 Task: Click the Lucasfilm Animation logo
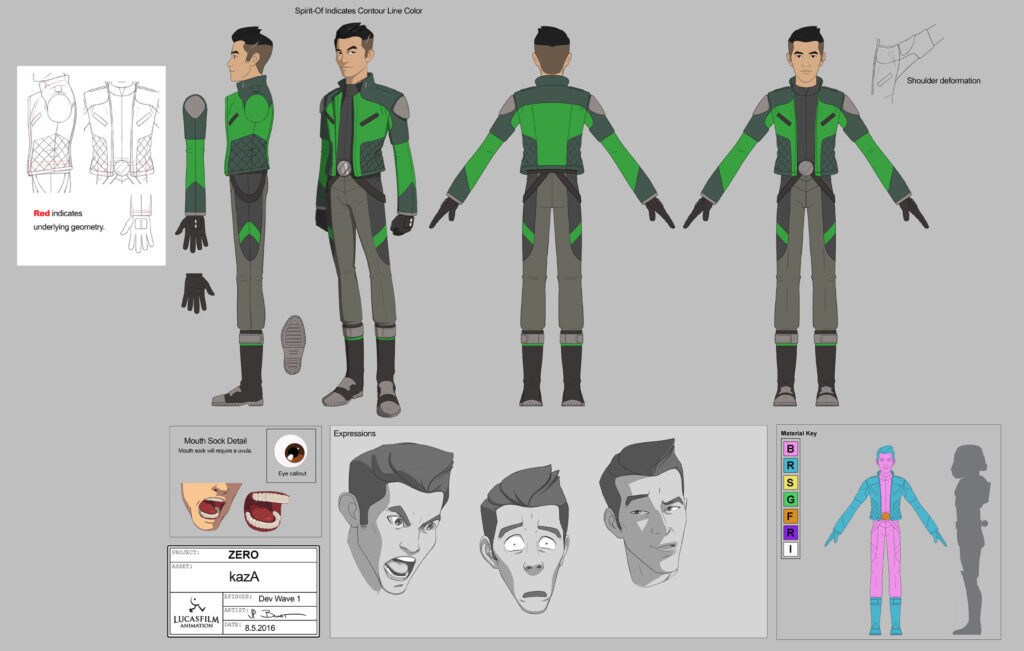point(196,613)
